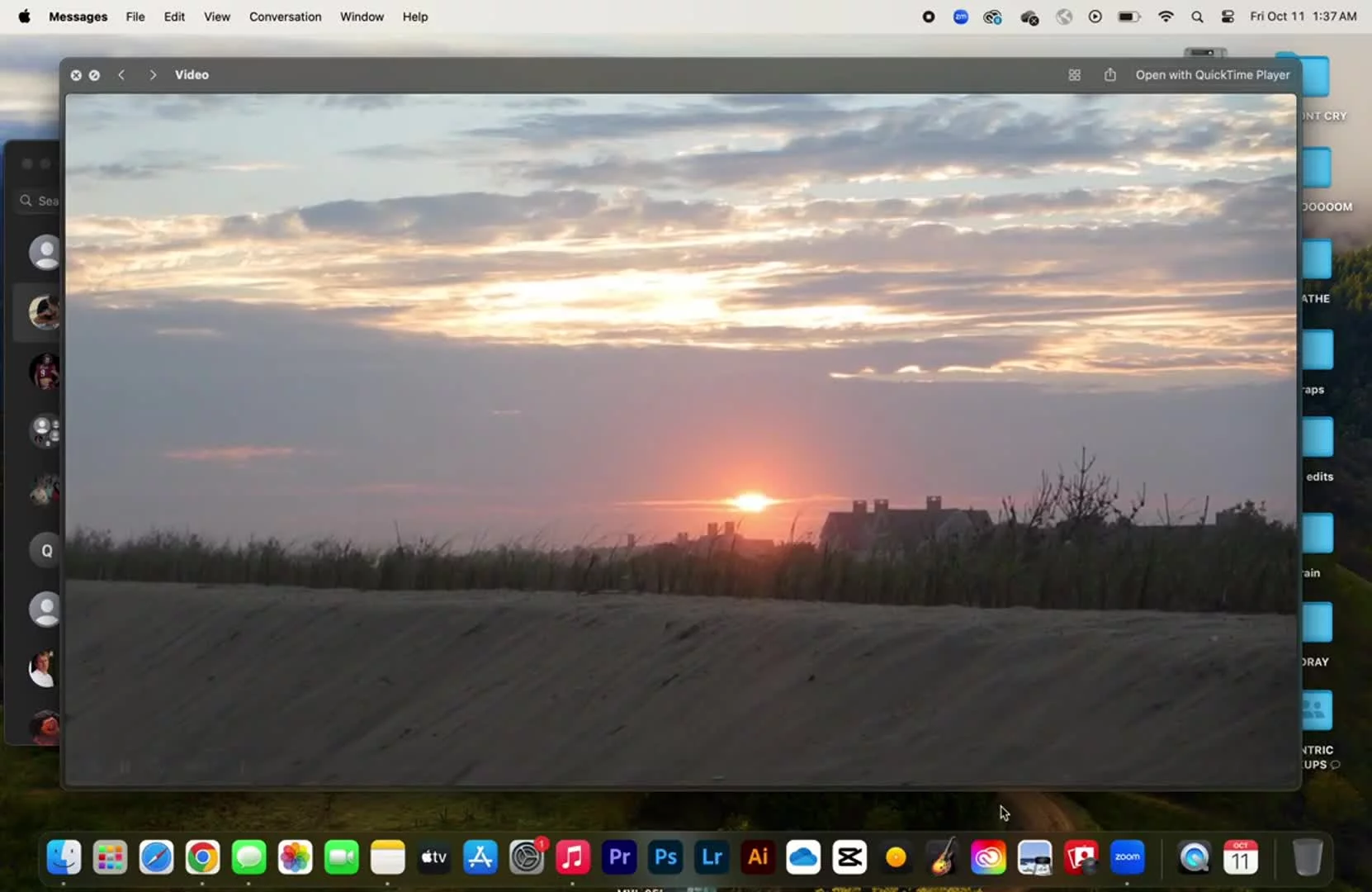Go to the next Quick Look item
Viewport: 1372px width, 892px height.
[153, 75]
